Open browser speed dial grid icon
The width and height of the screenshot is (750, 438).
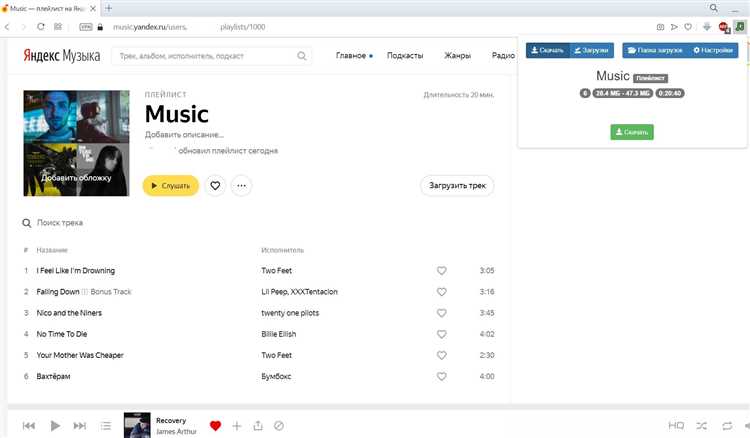[x=58, y=27]
